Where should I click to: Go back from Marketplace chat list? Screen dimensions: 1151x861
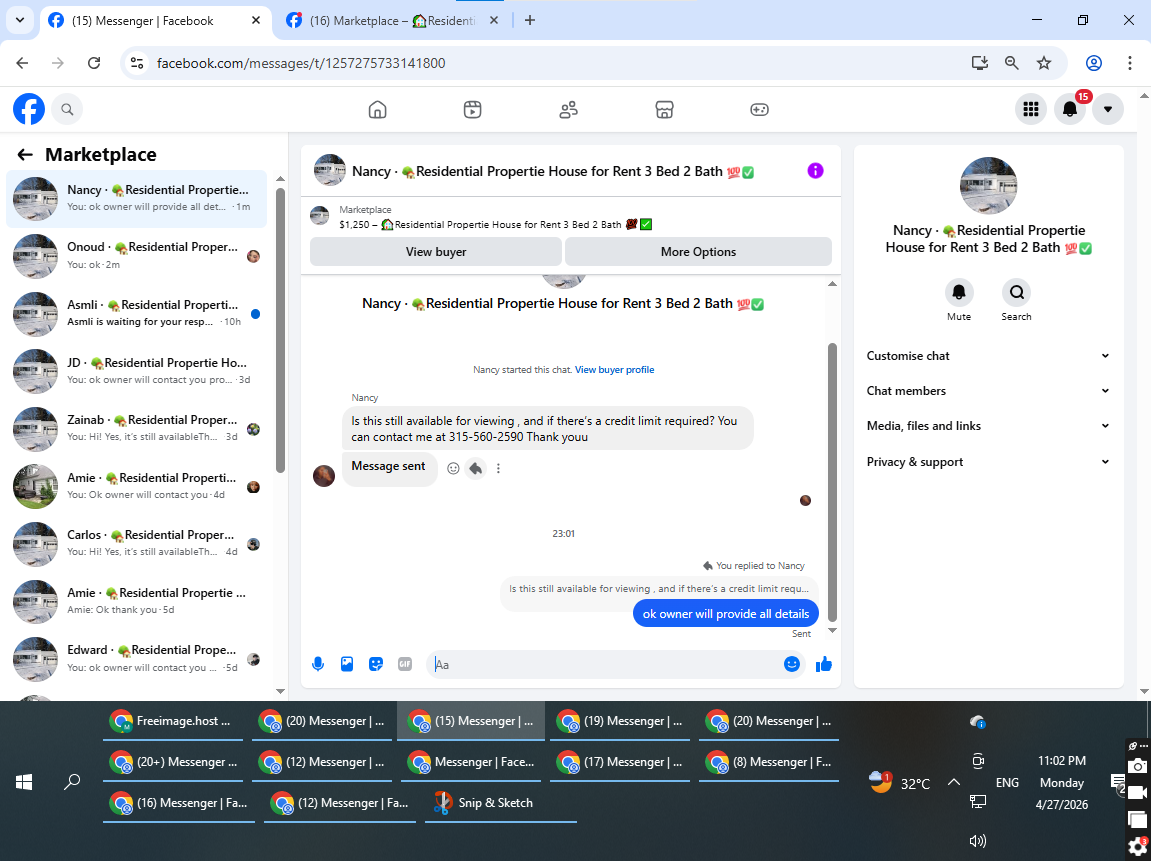point(25,154)
